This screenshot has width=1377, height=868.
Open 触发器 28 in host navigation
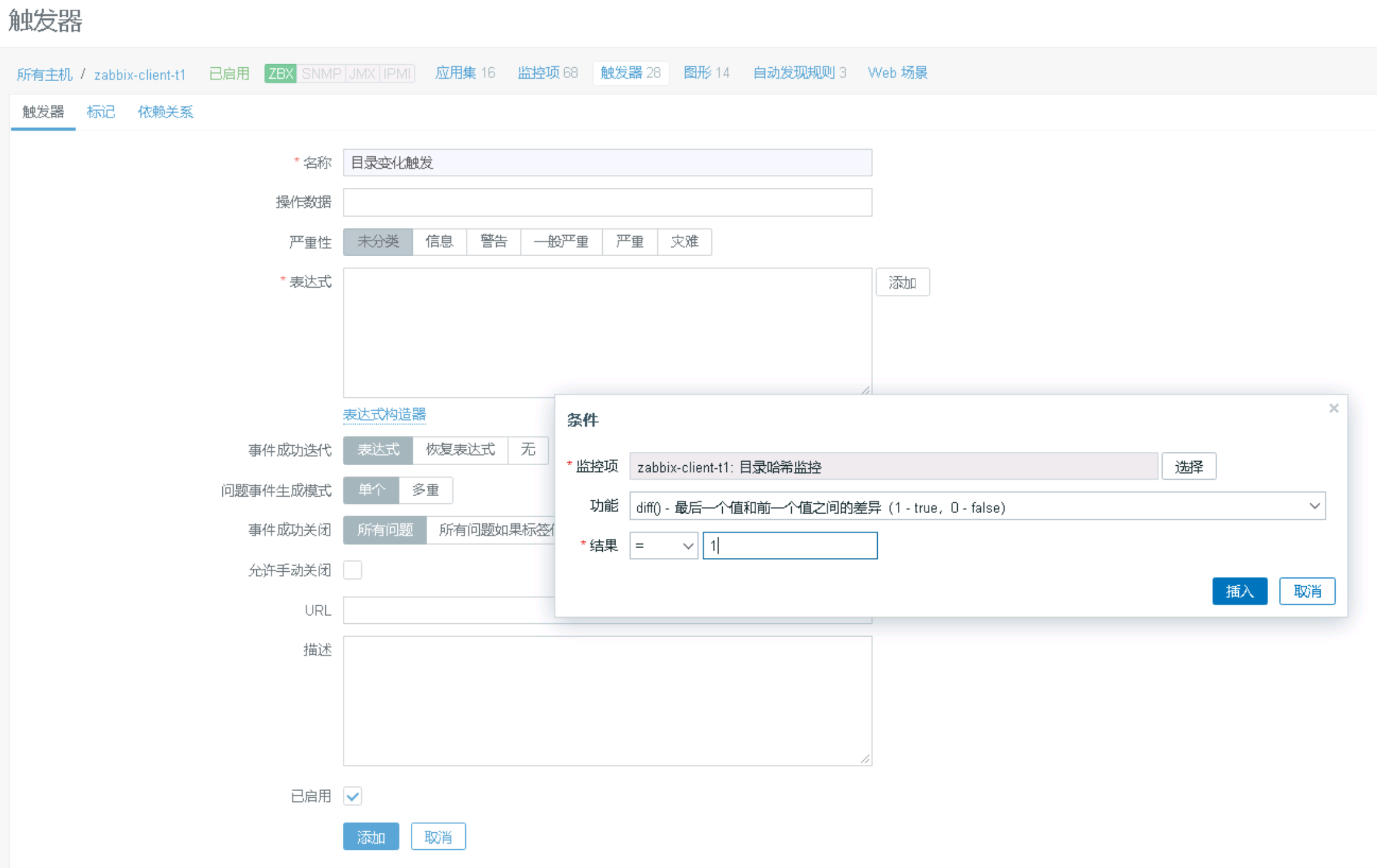pyautogui.click(x=631, y=73)
